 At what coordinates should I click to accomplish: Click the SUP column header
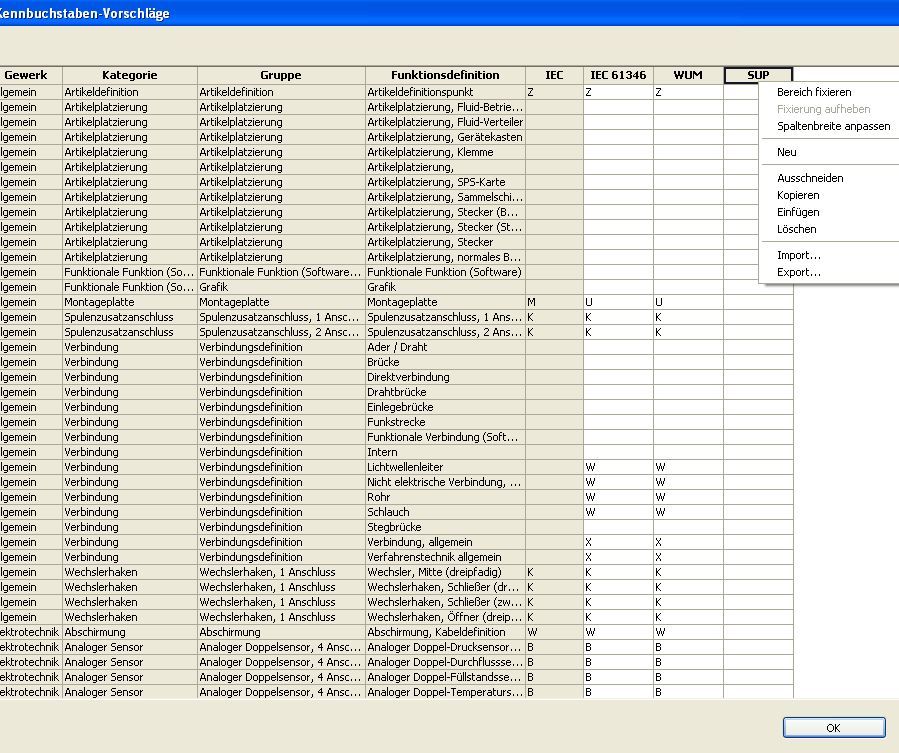point(758,75)
